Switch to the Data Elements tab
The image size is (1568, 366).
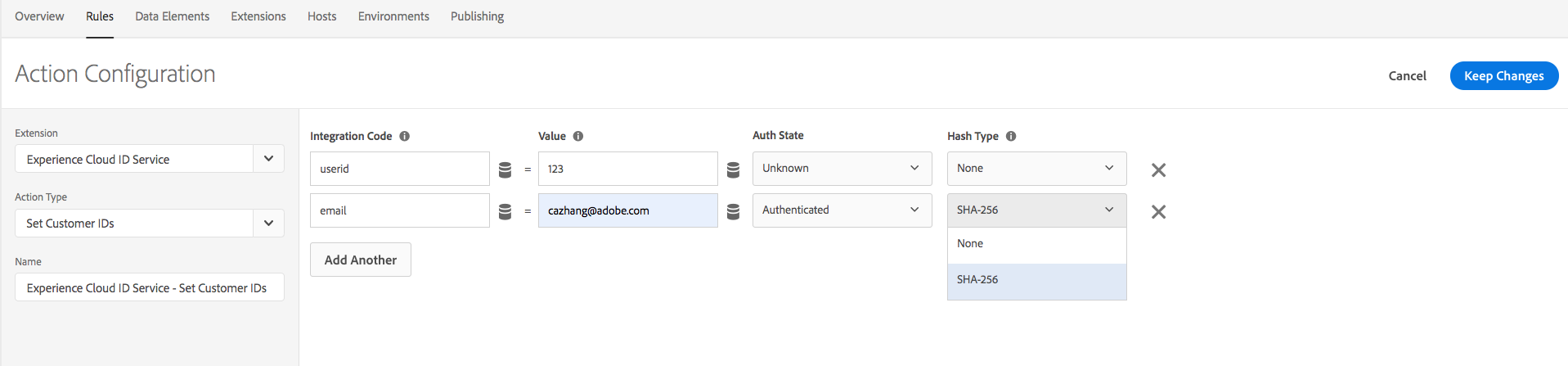(172, 16)
